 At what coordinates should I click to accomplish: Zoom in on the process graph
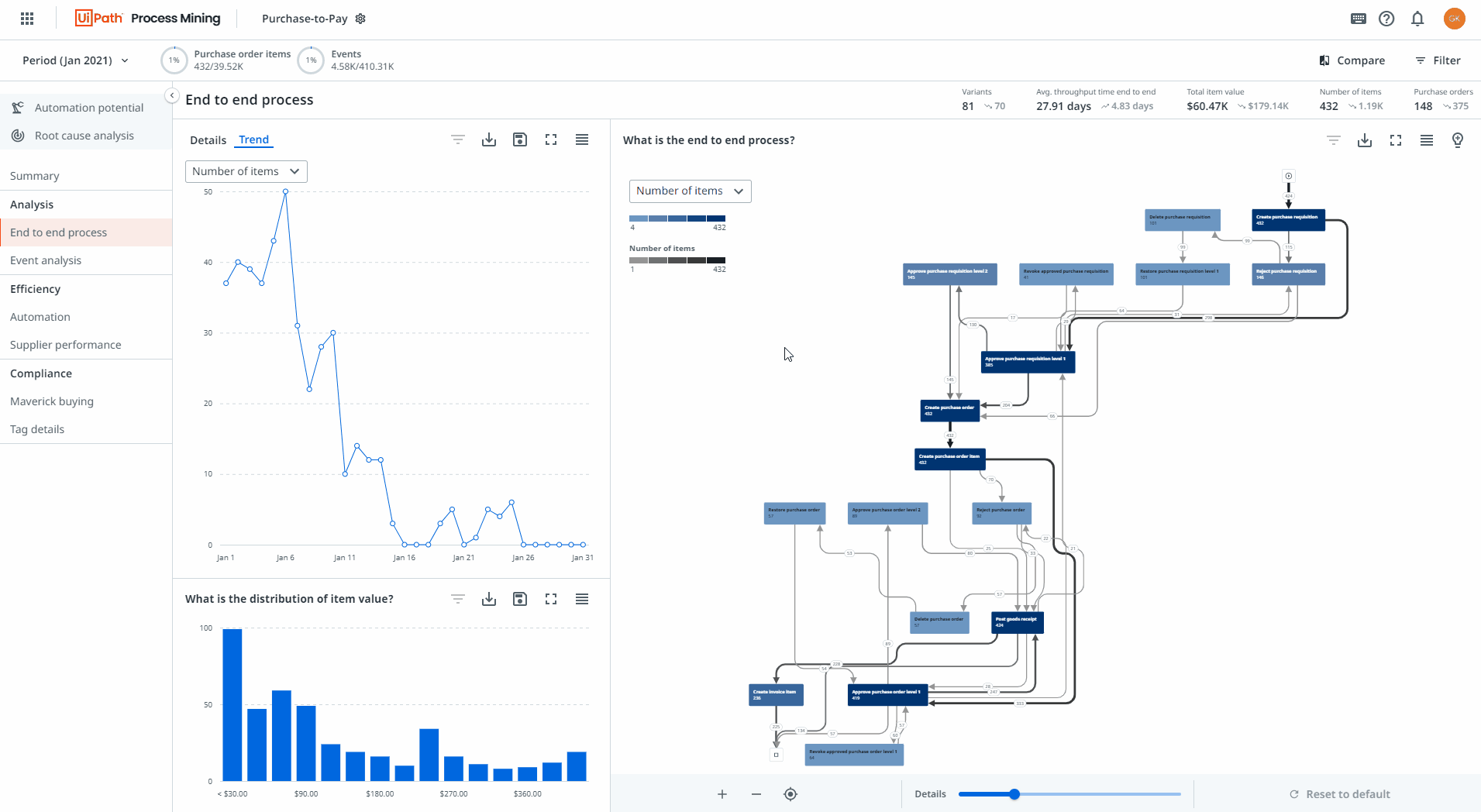(722, 793)
